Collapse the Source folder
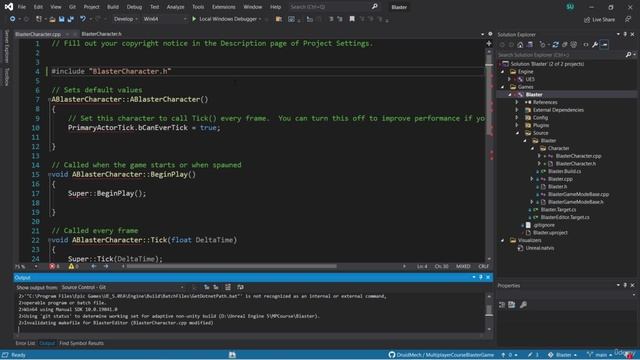 [517, 133]
